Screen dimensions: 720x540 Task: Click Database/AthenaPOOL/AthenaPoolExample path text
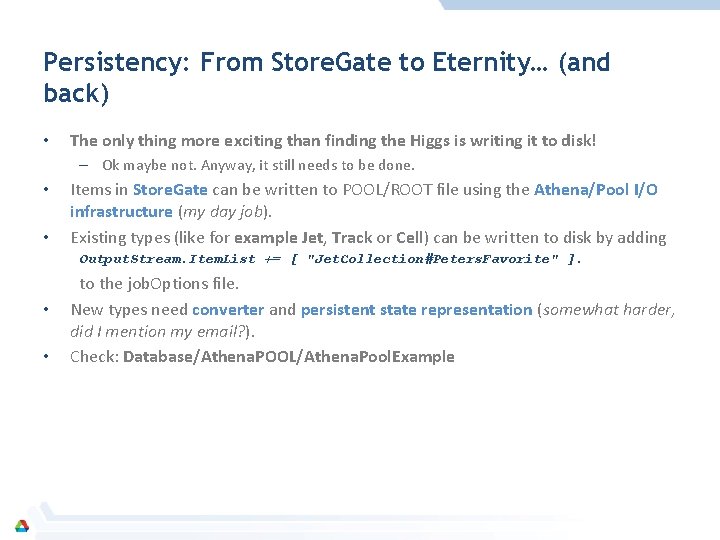tap(289, 357)
